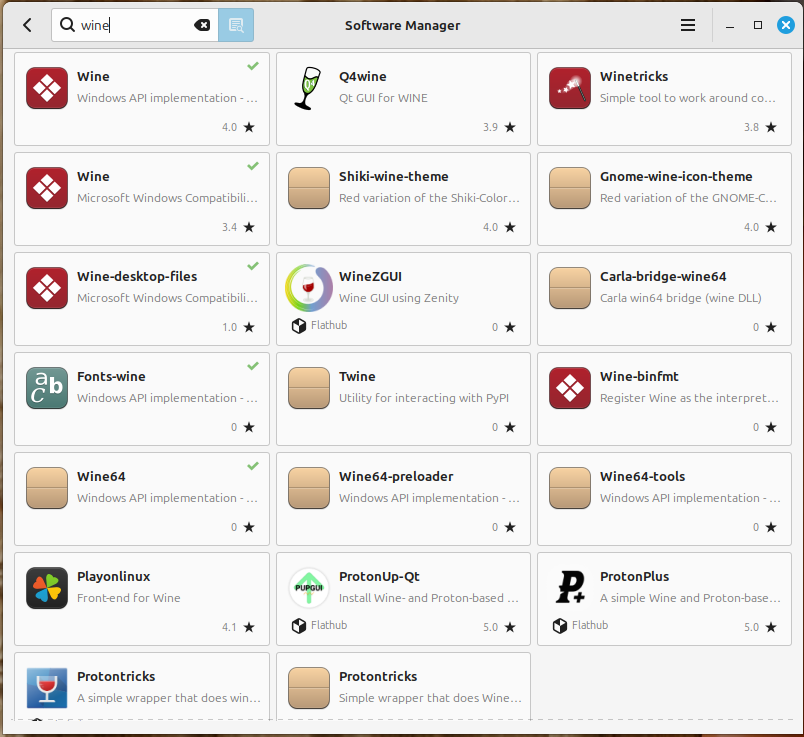
Task: Open Protontricks wine glass icon
Action: (x=47, y=688)
